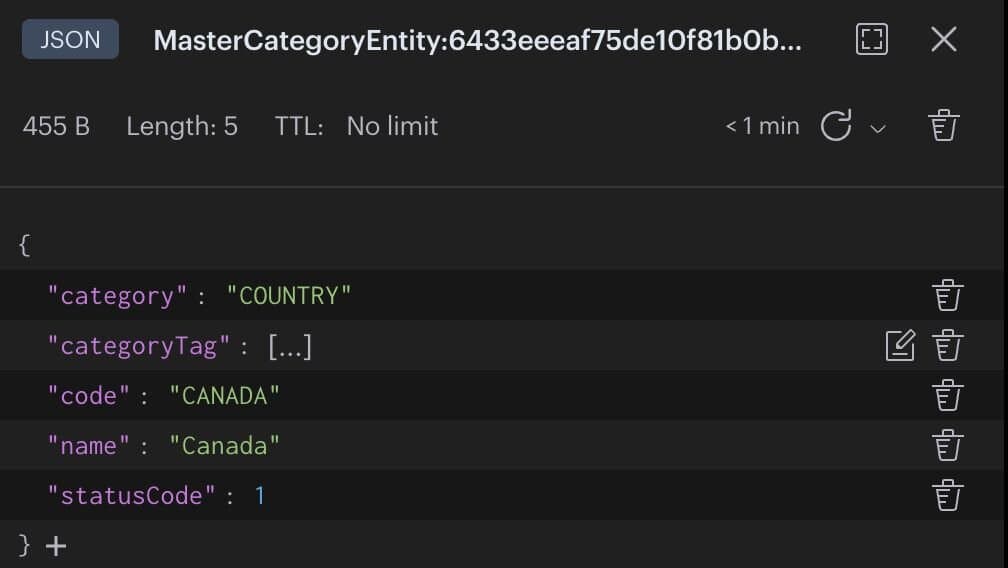The width and height of the screenshot is (1008, 568).
Task: Delete the "code" field with trash icon
Action: [947, 395]
